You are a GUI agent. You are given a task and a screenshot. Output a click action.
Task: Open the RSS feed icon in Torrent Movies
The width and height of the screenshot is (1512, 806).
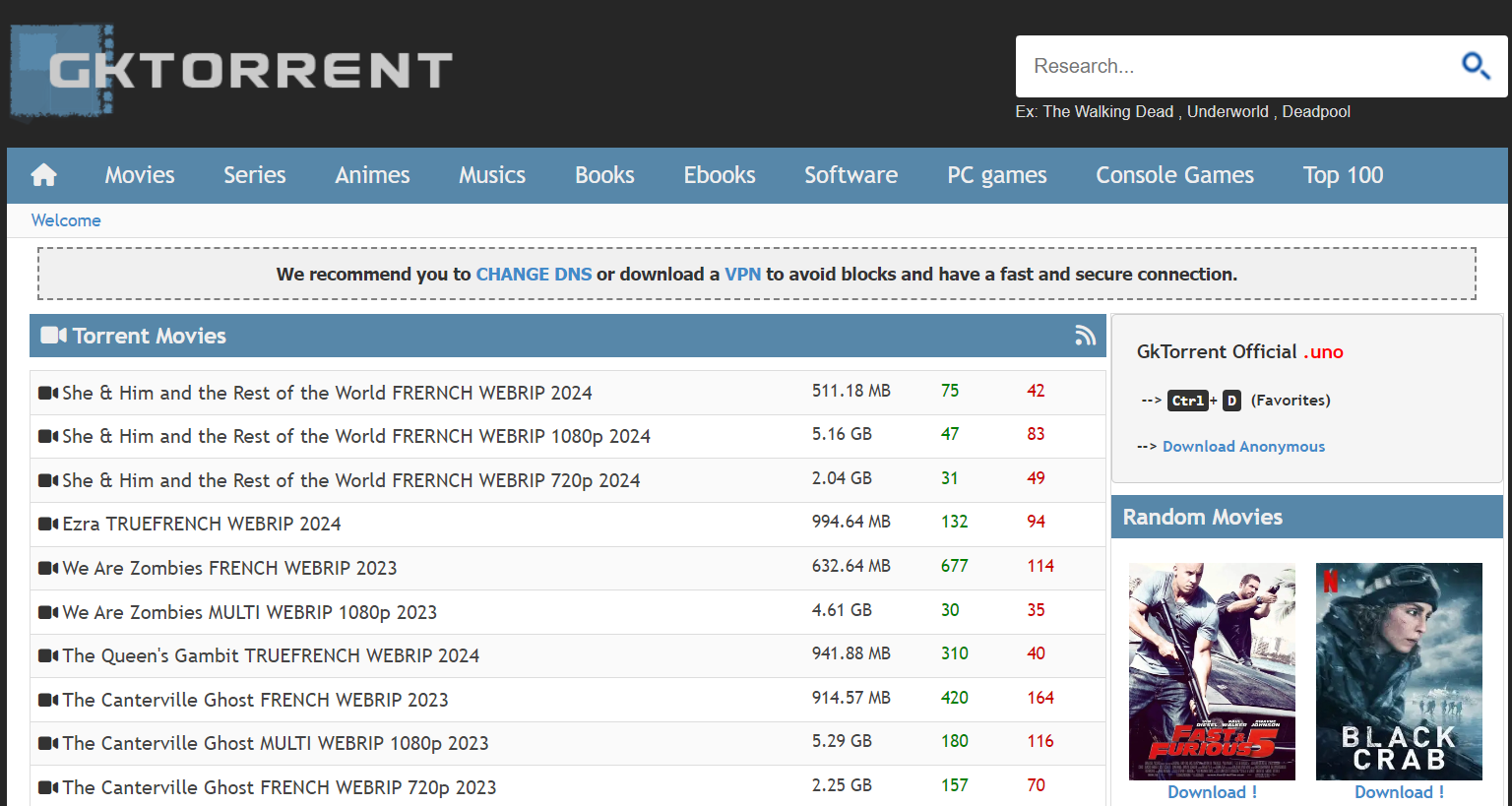tap(1085, 336)
